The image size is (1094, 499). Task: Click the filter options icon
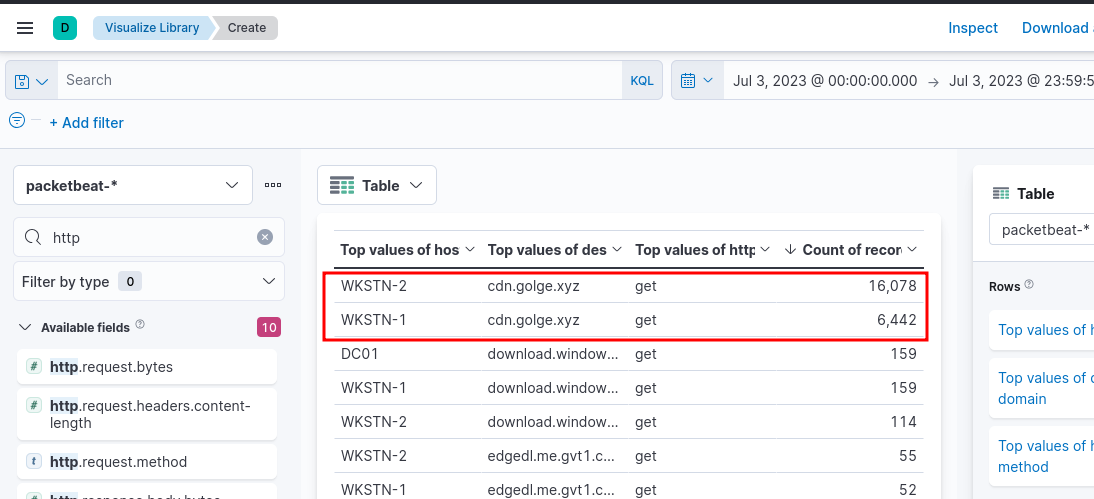(x=17, y=121)
